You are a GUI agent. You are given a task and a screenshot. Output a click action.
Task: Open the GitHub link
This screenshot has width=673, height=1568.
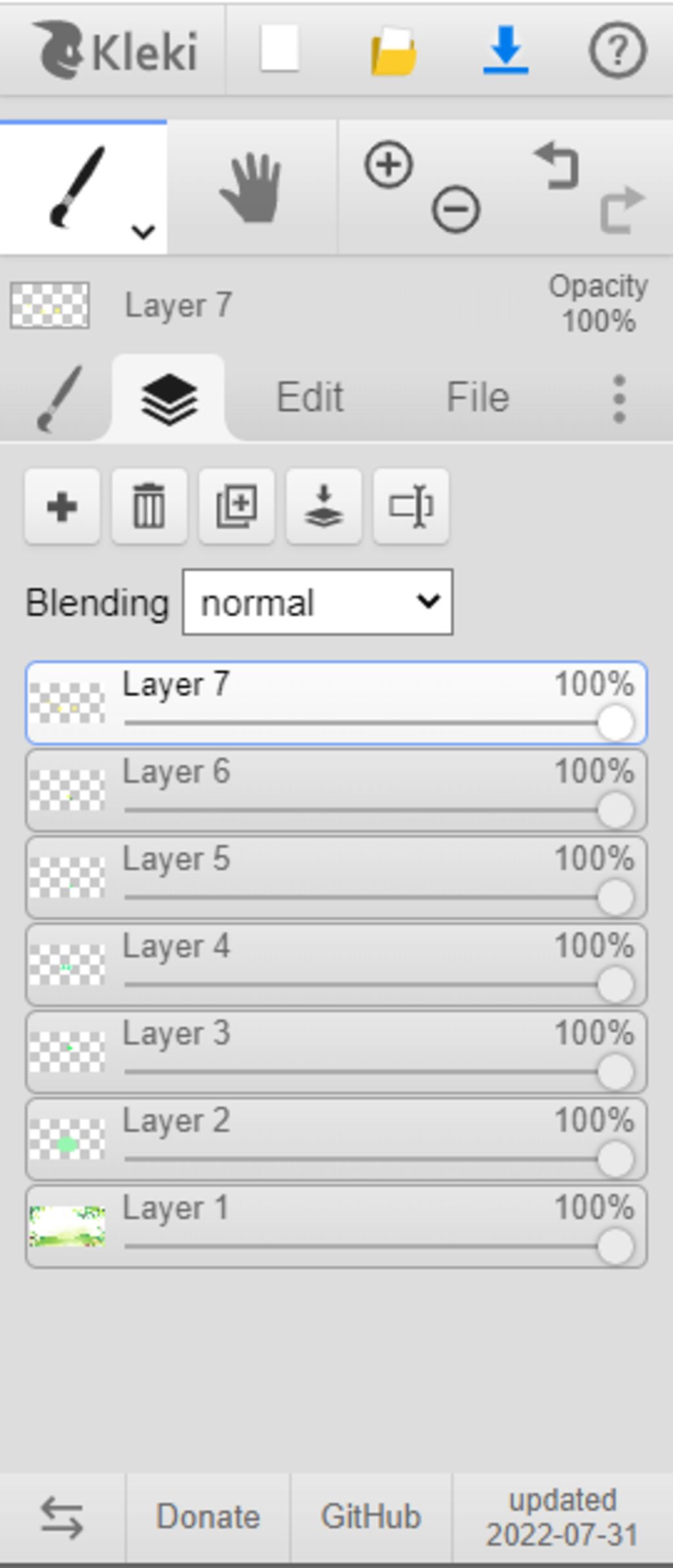(x=371, y=1517)
